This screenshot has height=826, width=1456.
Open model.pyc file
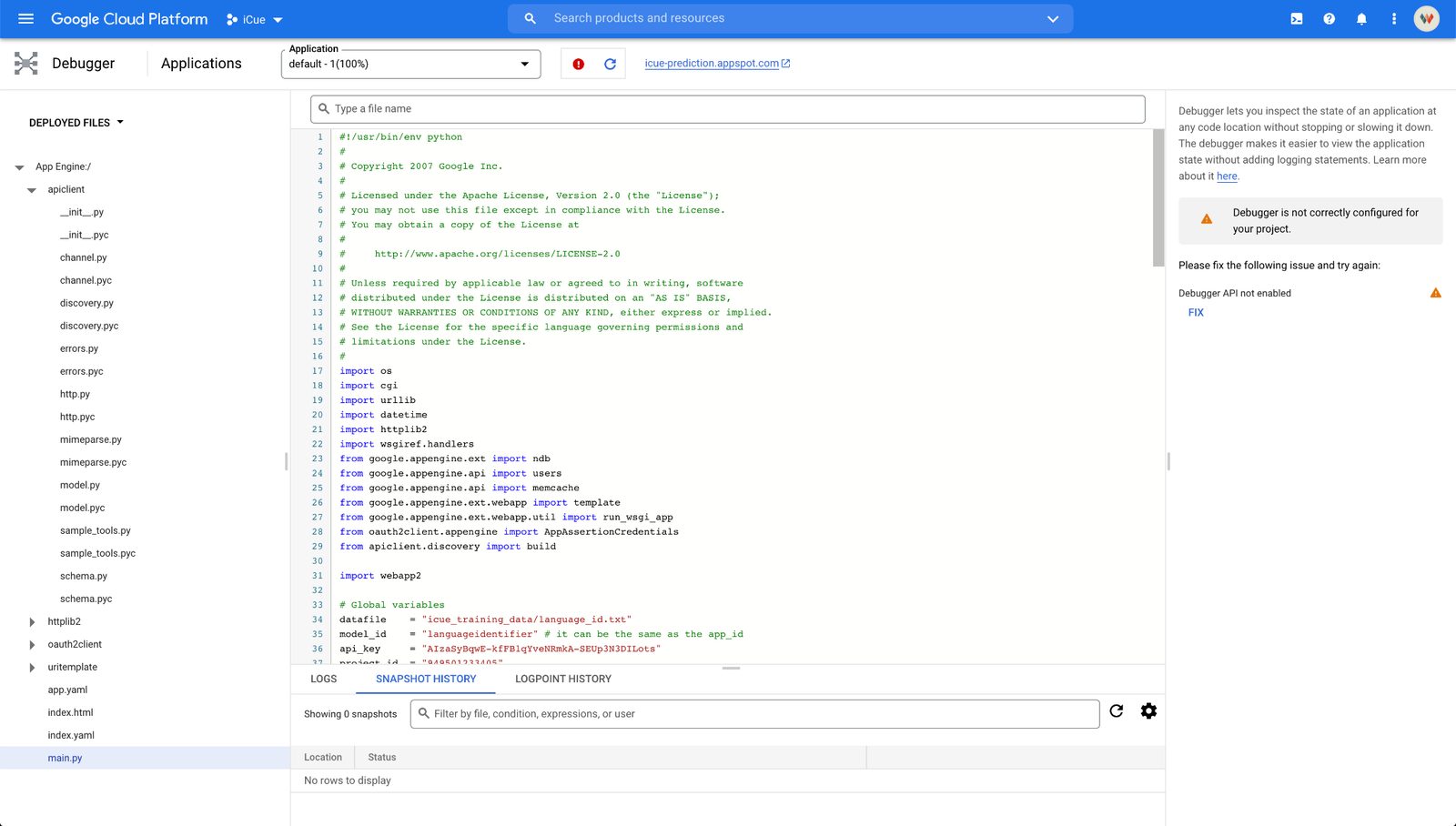[82, 508]
